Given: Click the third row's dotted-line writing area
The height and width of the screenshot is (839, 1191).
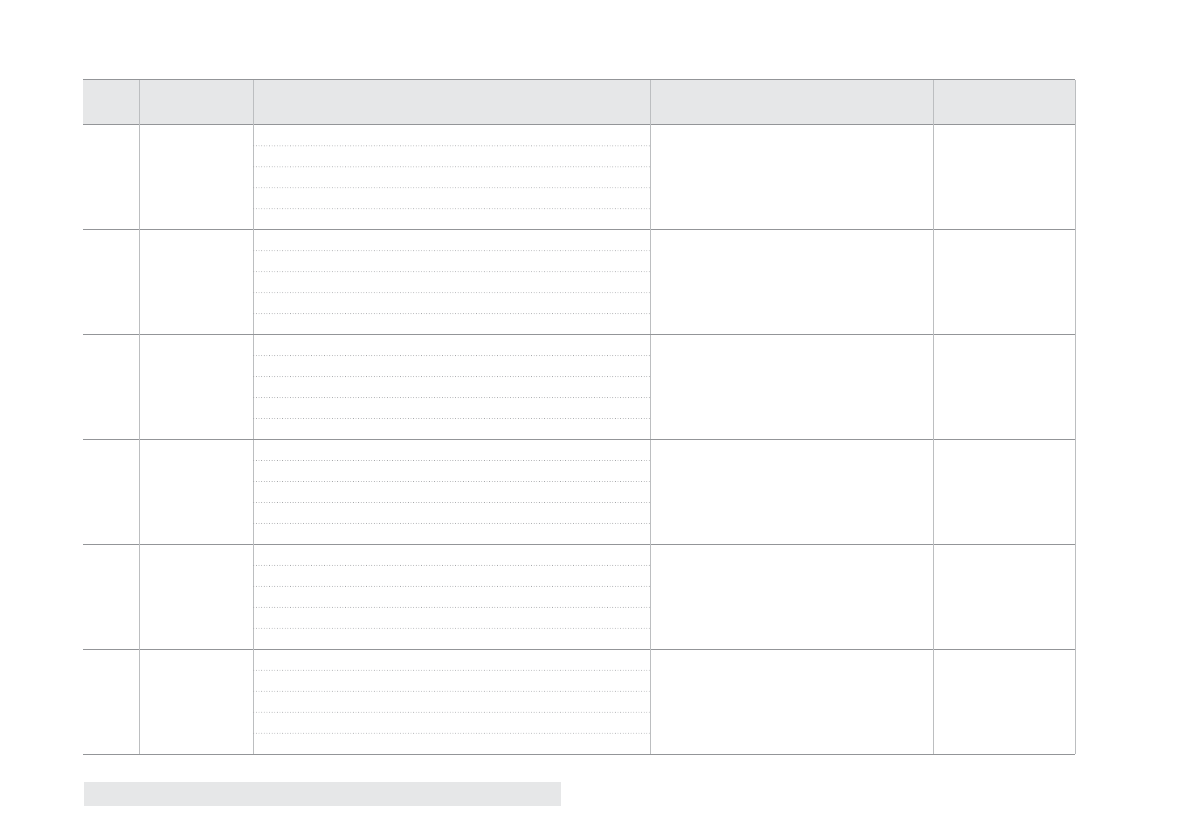Looking at the screenshot, I should 451,387.
